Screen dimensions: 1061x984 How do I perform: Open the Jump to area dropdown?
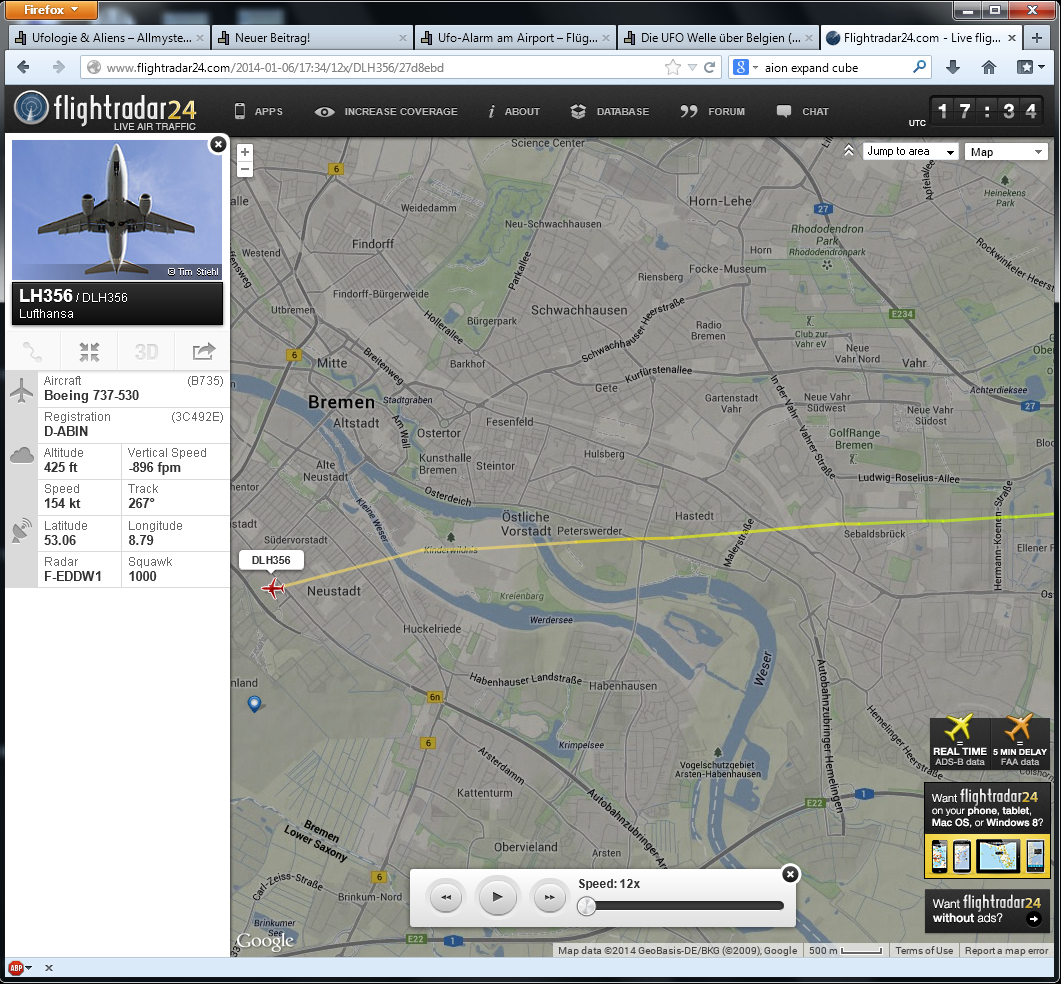pos(909,152)
